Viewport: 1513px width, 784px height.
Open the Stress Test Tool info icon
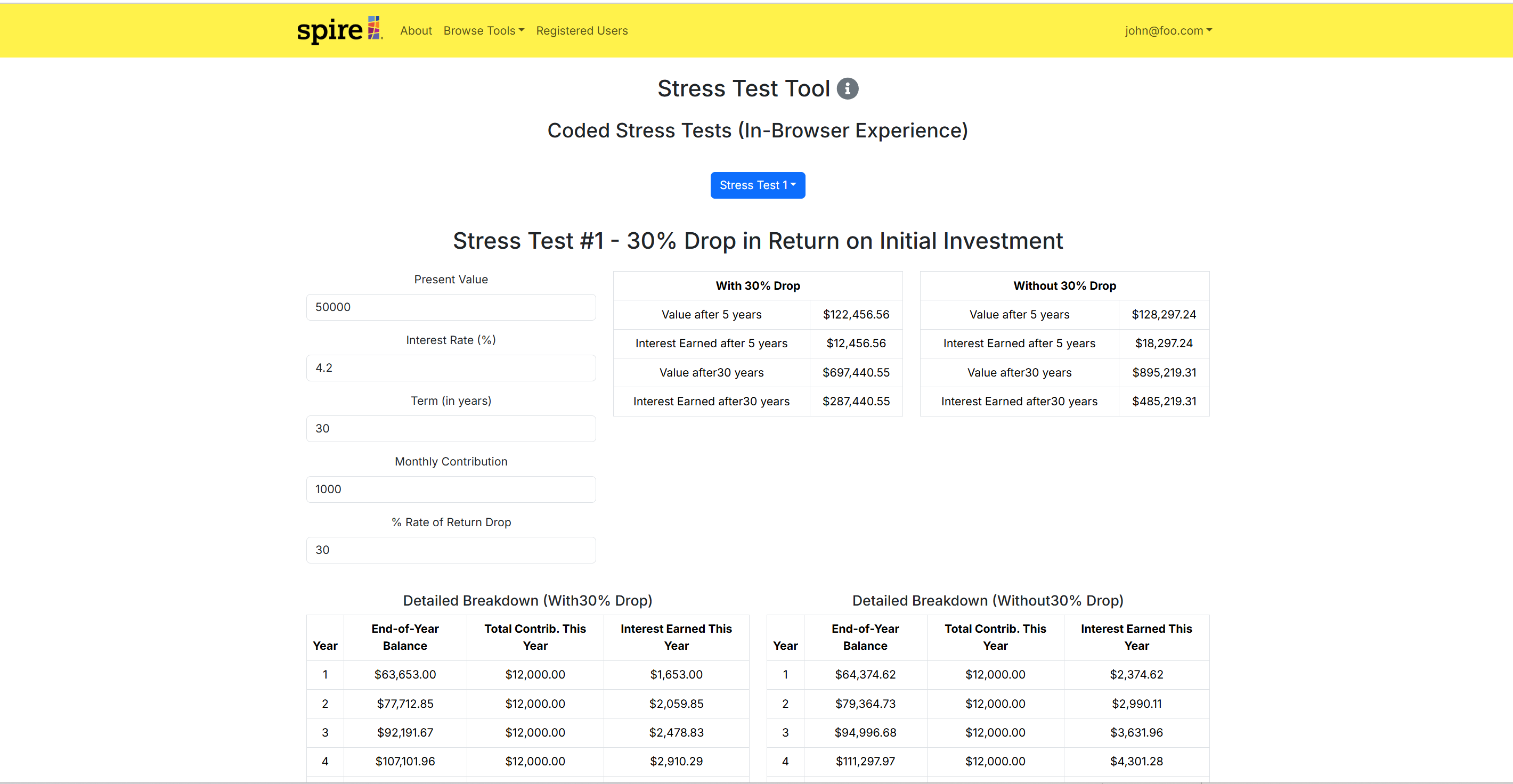pyautogui.click(x=847, y=88)
